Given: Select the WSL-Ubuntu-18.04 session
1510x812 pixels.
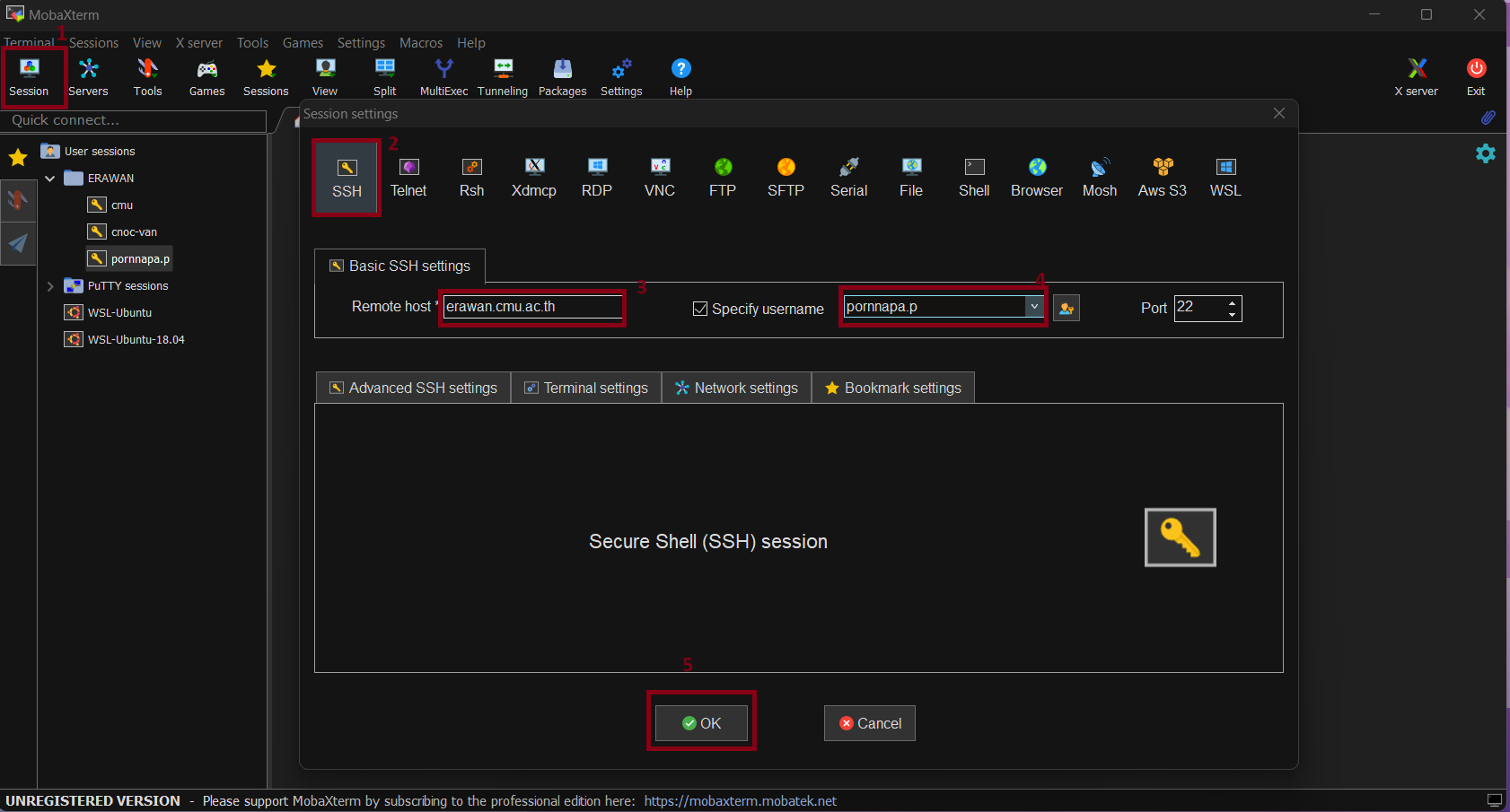Looking at the screenshot, I should tap(125, 340).
